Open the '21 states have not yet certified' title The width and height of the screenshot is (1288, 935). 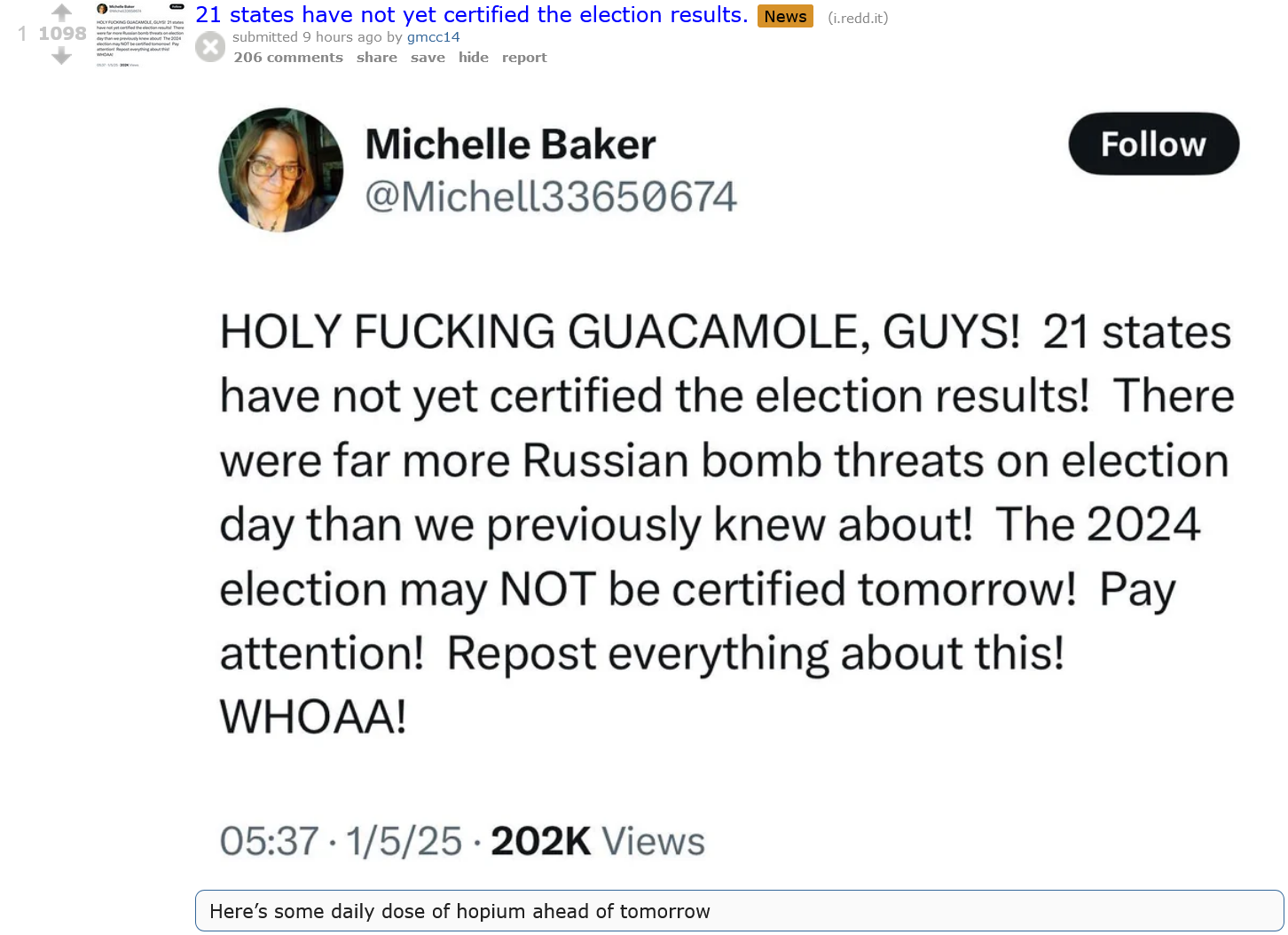coord(472,15)
